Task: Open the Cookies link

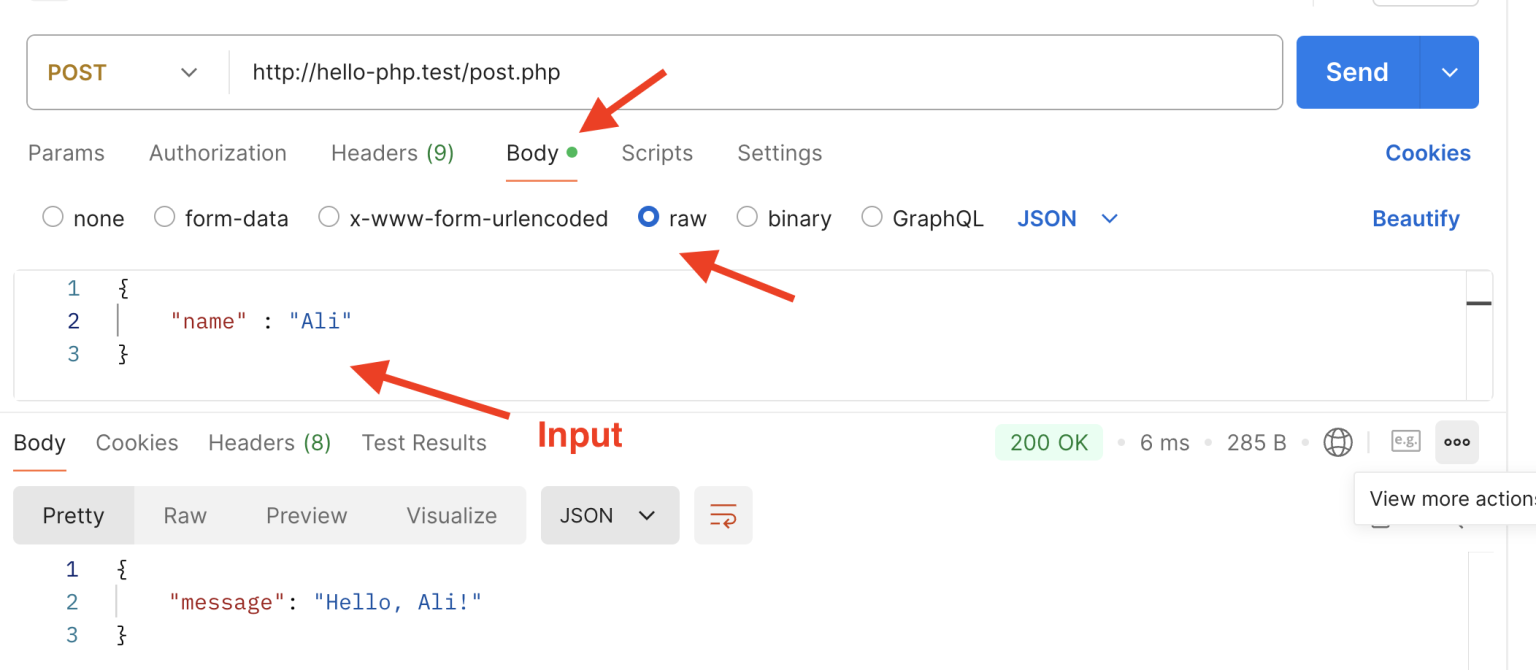Action: (1427, 153)
